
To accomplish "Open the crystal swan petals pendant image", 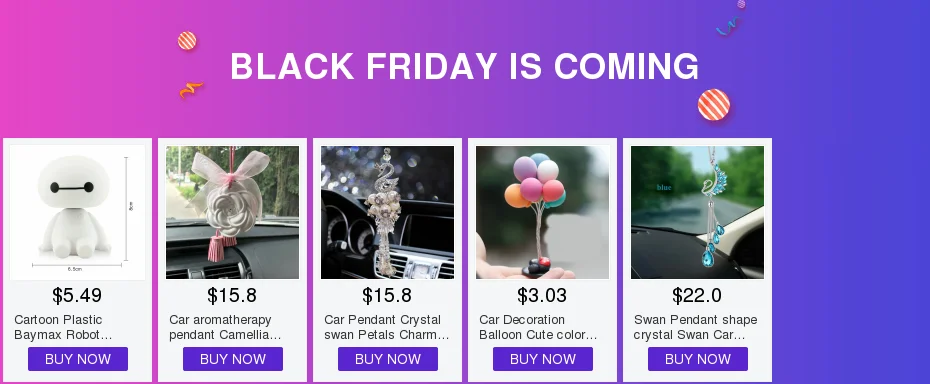I will click(387, 212).
